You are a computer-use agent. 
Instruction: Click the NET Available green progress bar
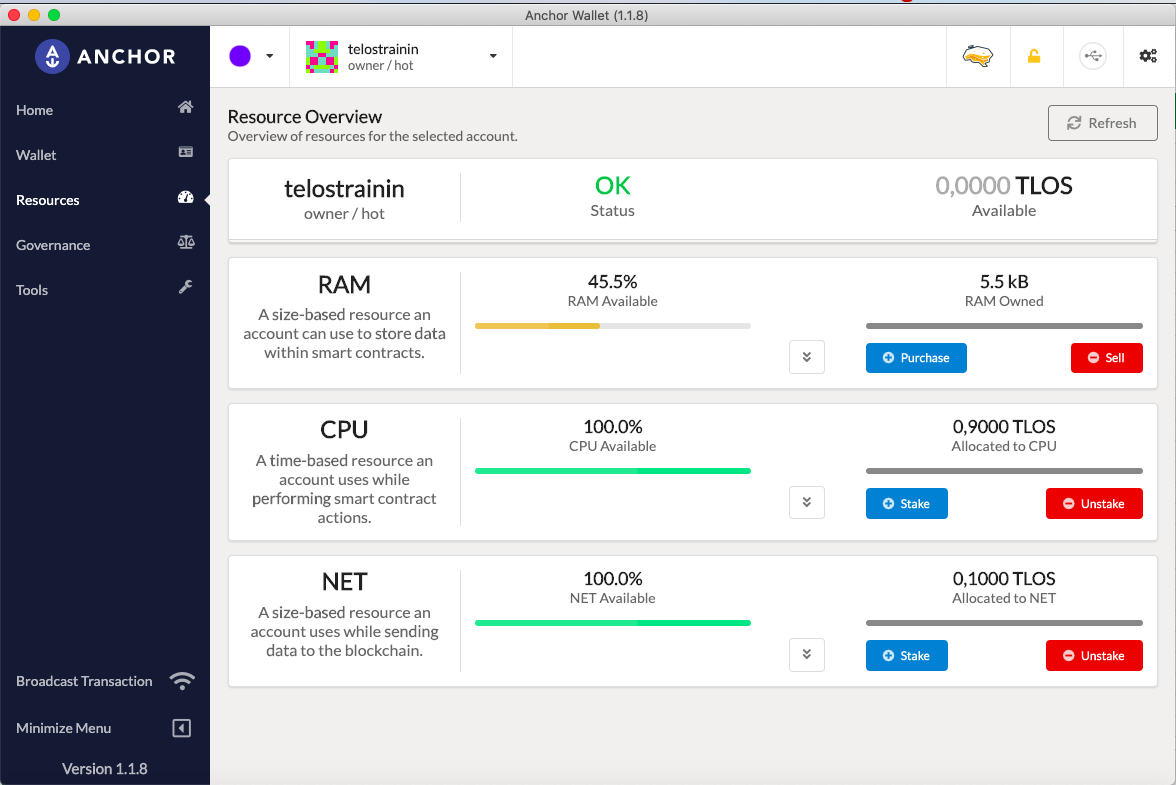pyautogui.click(x=613, y=623)
